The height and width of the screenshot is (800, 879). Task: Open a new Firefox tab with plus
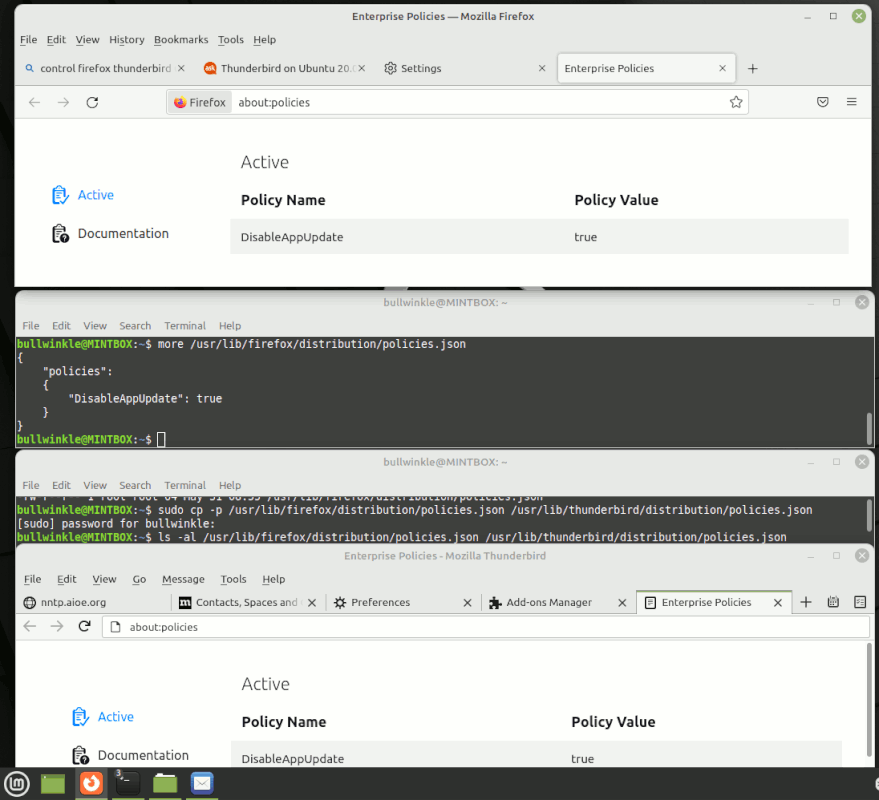pos(753,68)
